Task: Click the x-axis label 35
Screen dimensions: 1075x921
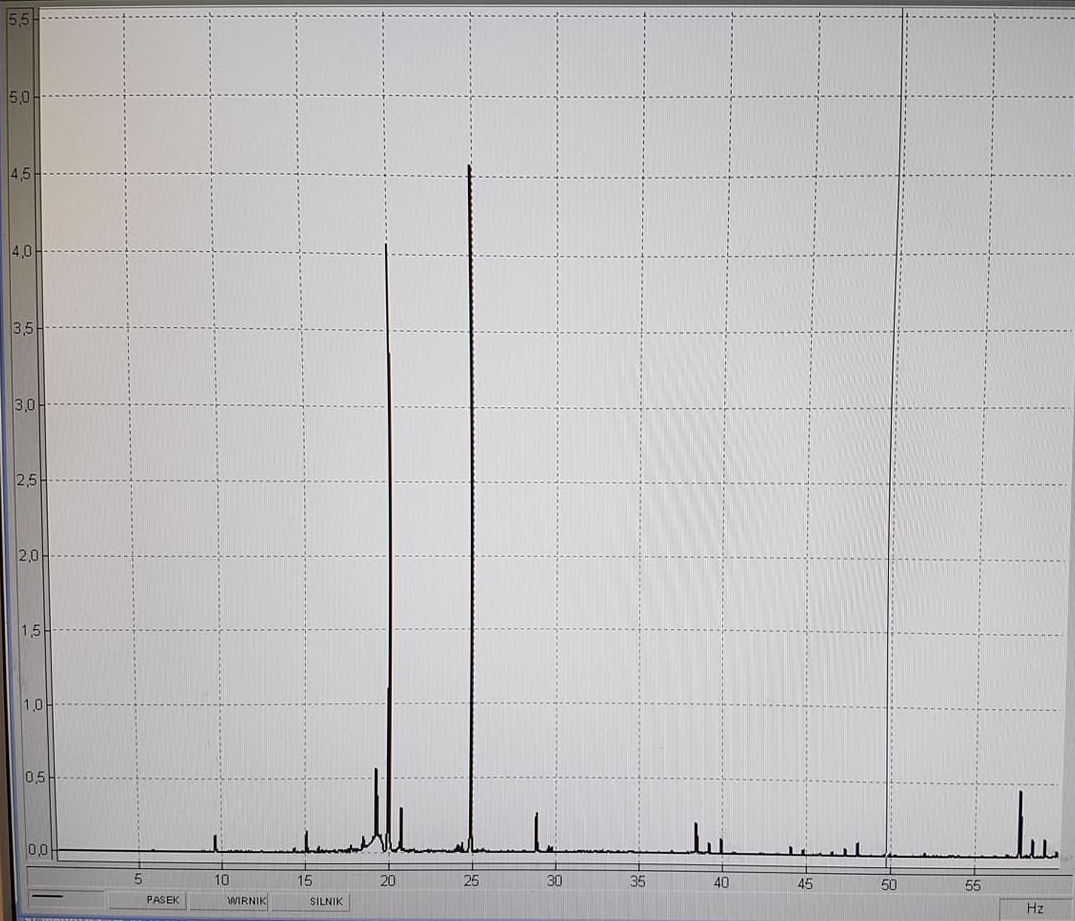Action: click(x=638, y=881)
